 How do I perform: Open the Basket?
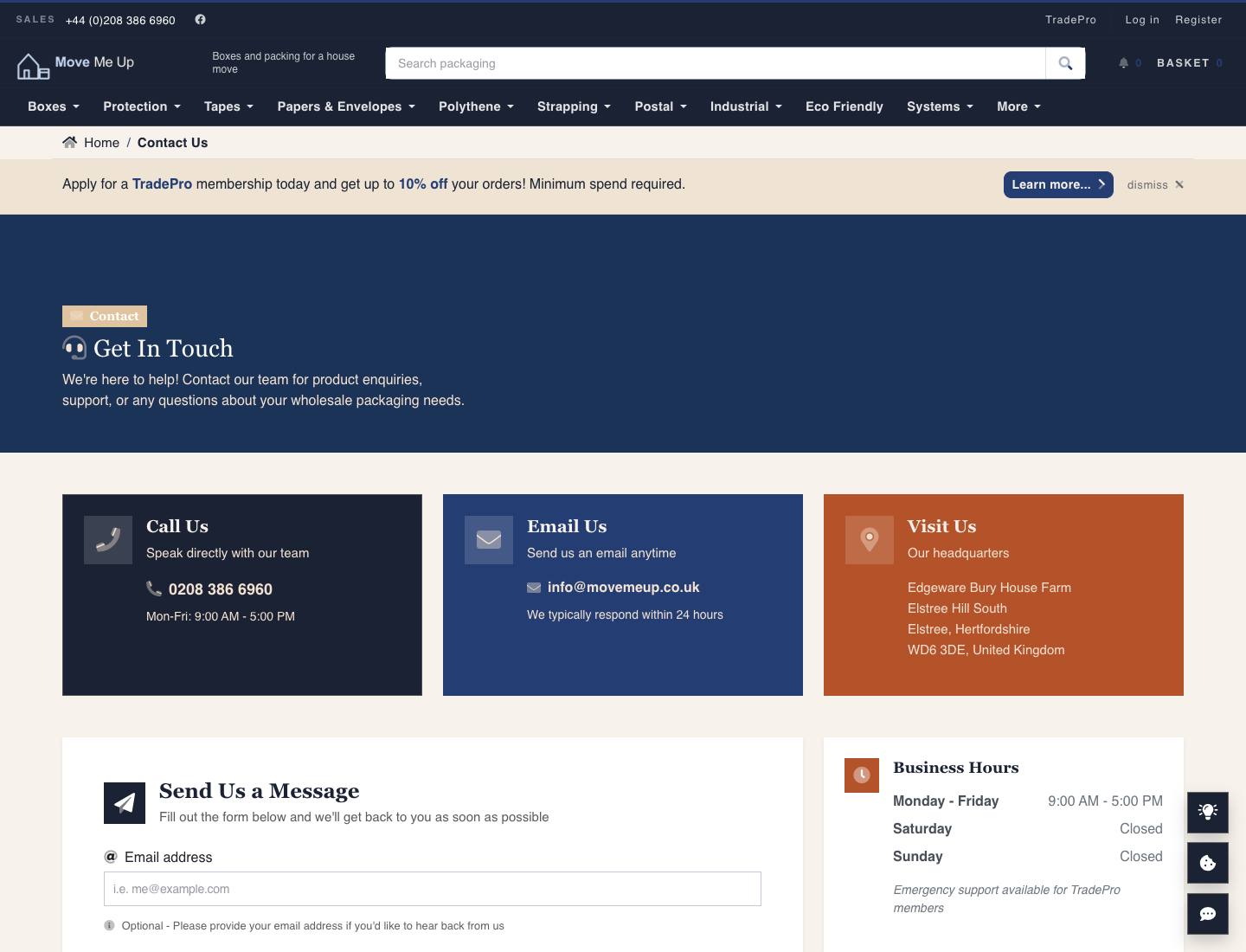click(x=1190, y=63)
